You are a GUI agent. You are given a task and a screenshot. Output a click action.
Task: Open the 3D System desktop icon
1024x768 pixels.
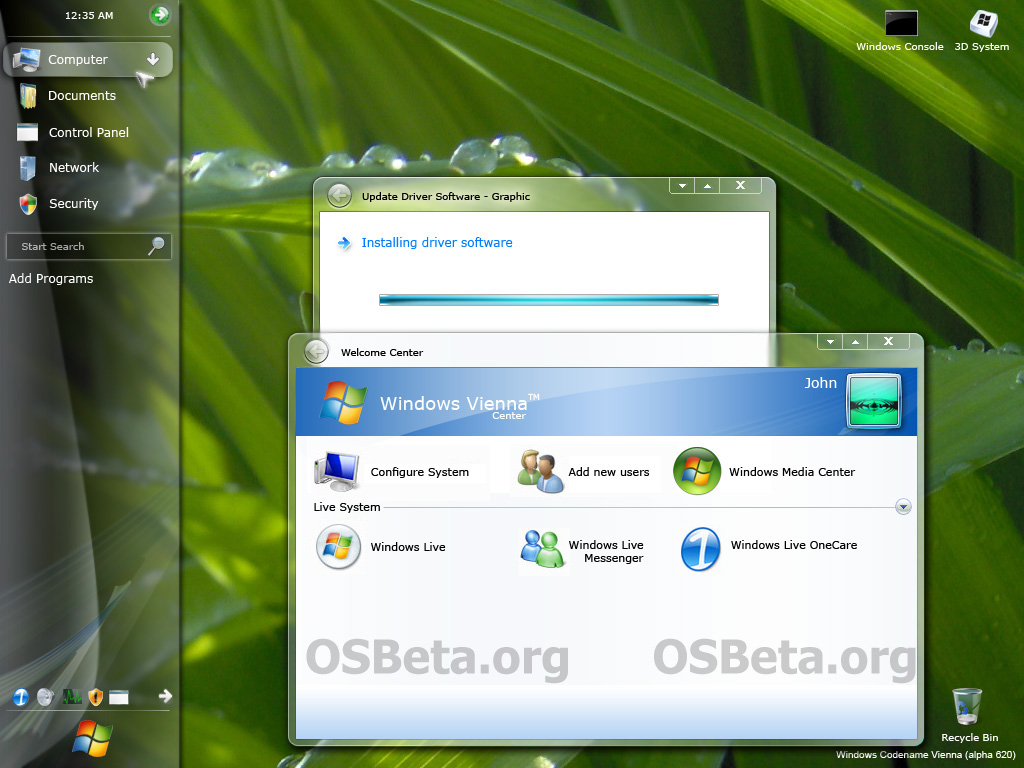pyautogui.click(x=982, y=25)
